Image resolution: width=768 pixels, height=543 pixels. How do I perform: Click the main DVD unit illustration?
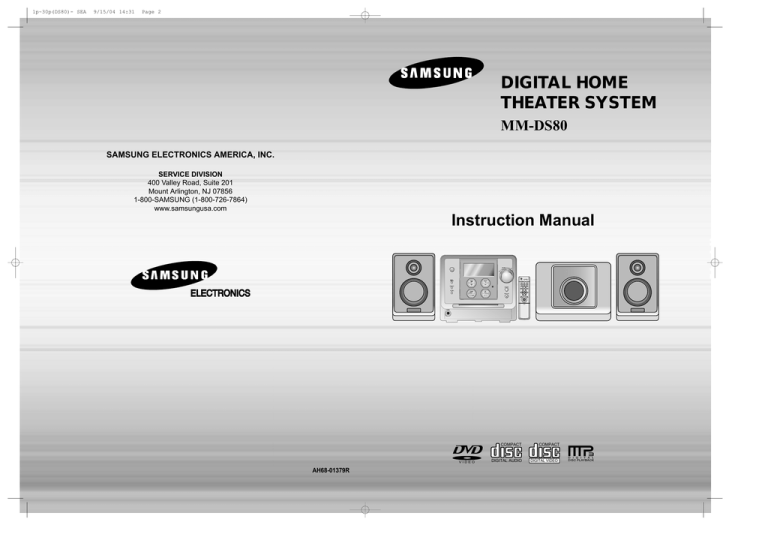[479, 288]
